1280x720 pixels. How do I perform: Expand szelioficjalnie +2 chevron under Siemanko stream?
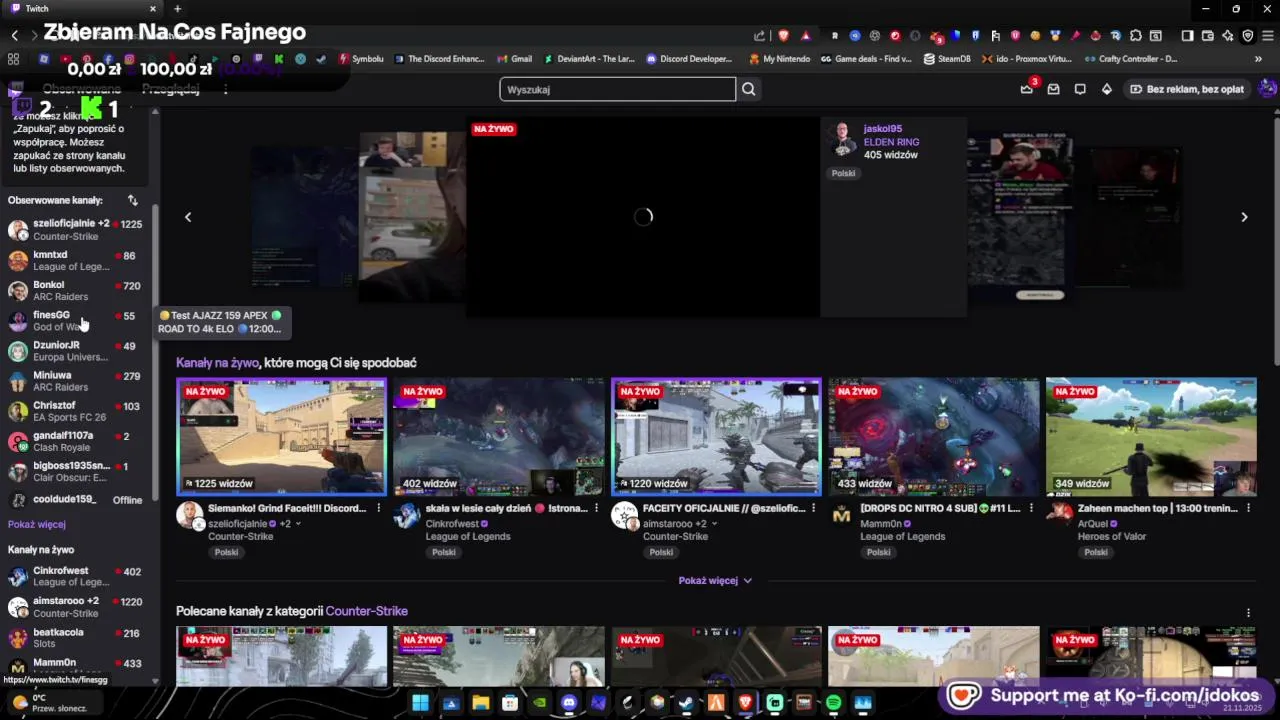297,524
